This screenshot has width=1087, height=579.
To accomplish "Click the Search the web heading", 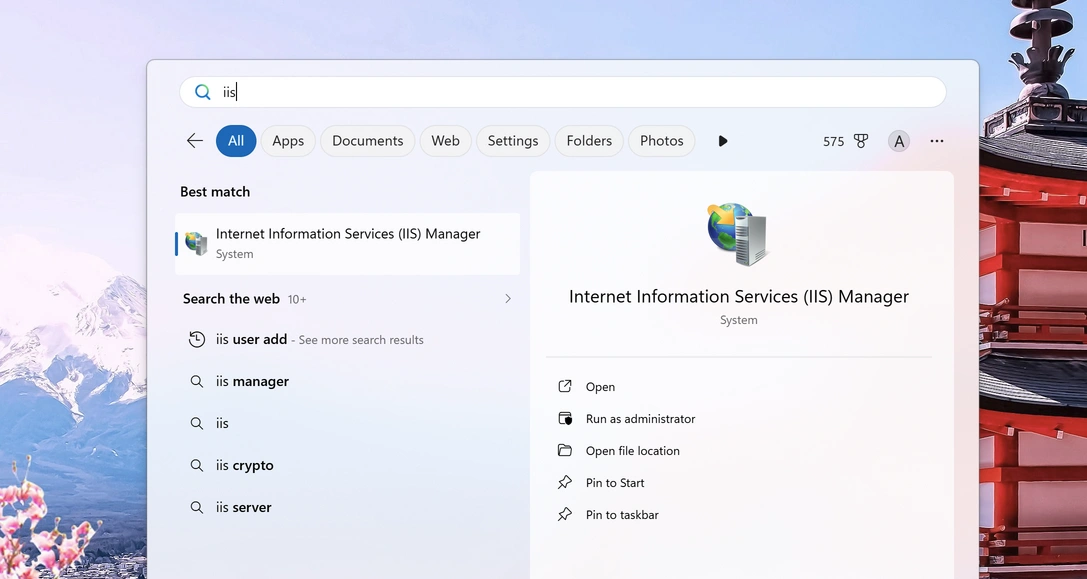I will pyautogui.click(x=231, y=299).
